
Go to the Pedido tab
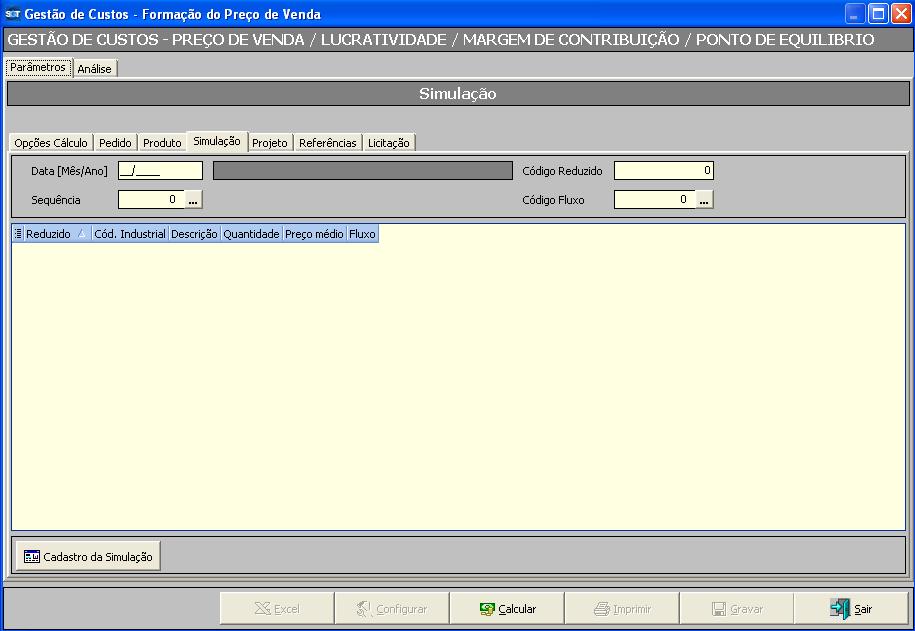[115, 143]
